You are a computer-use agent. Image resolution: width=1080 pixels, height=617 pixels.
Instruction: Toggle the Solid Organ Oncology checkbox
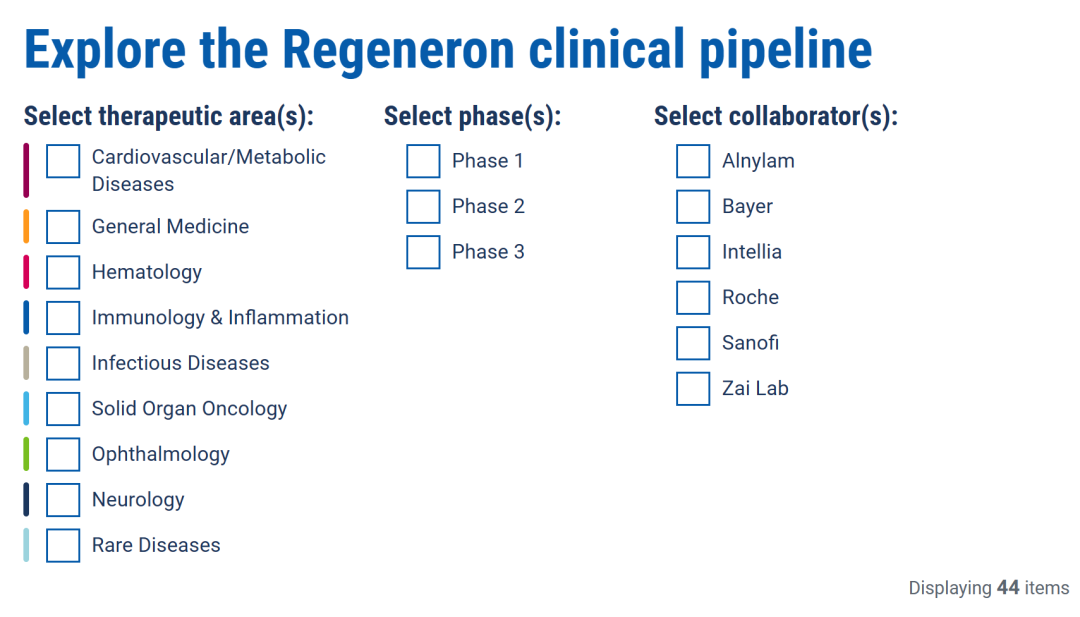coord(63,409)
